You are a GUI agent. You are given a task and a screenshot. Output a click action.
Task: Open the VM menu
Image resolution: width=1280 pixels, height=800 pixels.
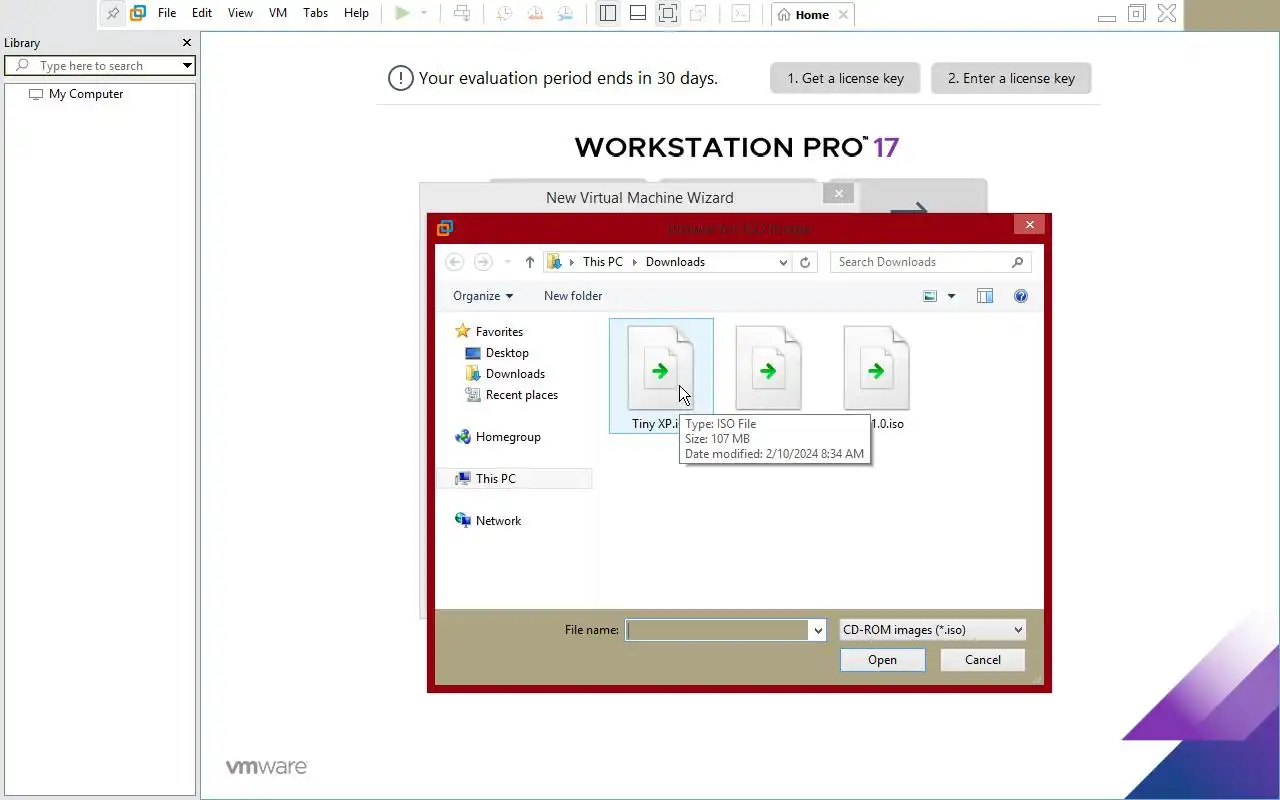(x=278, y=14)
